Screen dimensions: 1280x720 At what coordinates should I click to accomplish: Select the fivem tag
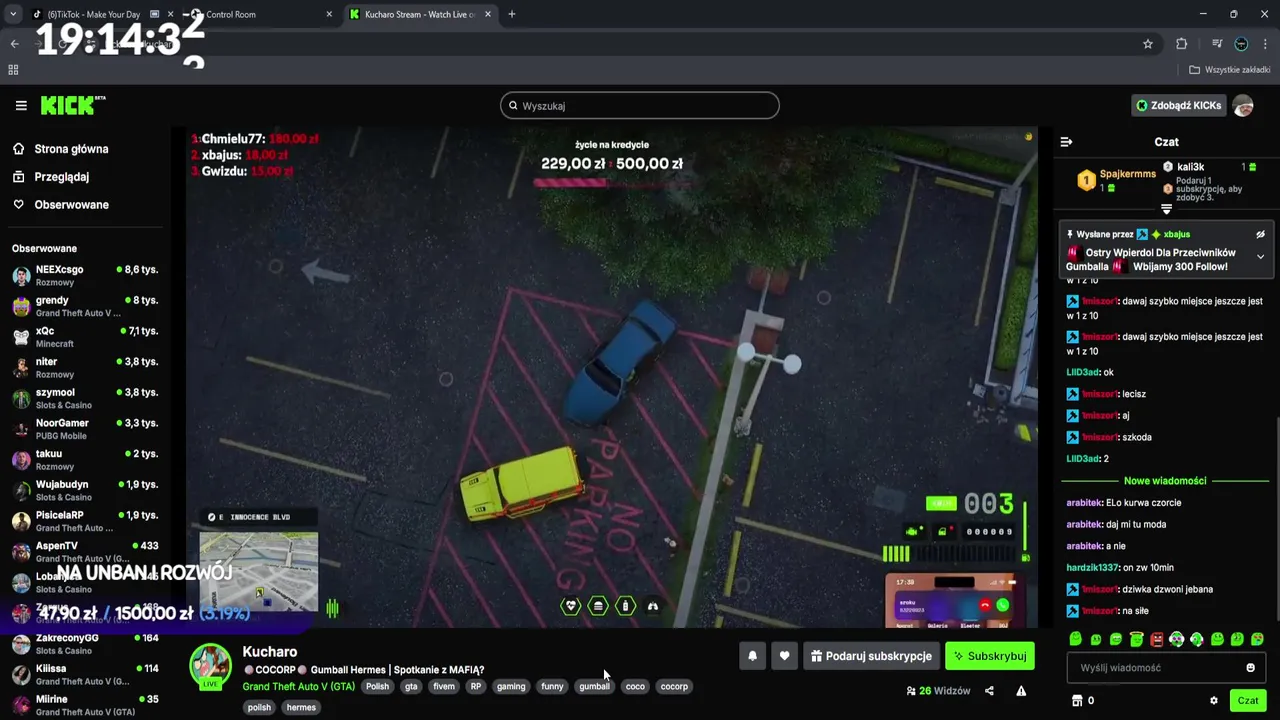click(x=444, y=687)
